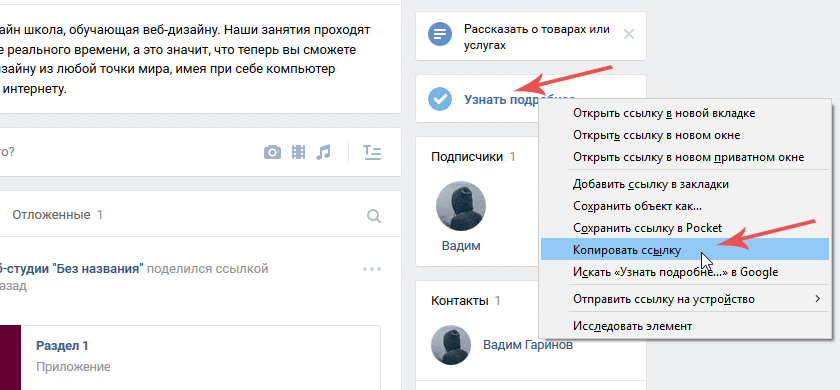
Task: Open the post options three-dots menu
Action: pyautogui.click(x=372, y=269)
